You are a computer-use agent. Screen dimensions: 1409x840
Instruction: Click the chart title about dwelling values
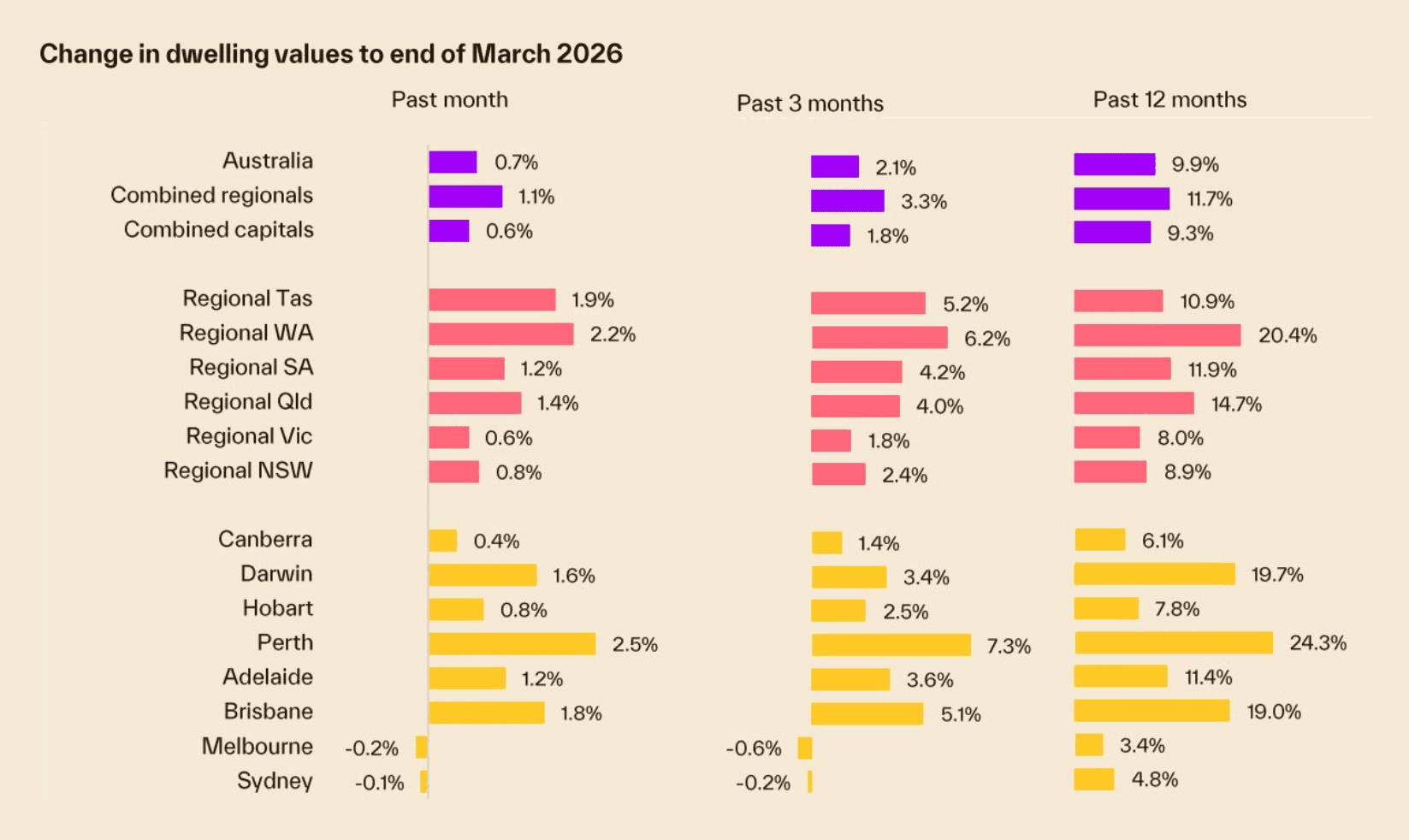click(330, 54)
